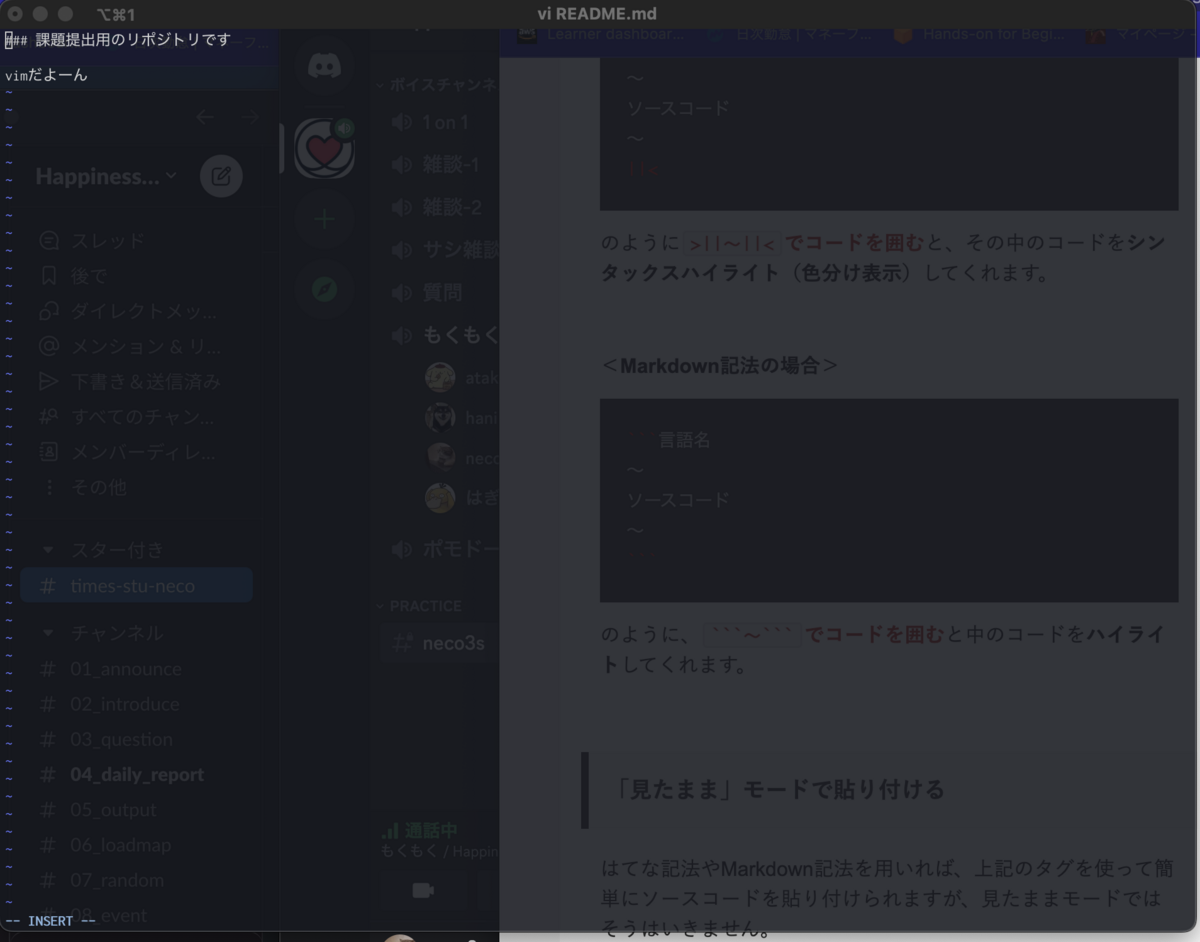Collapse the PRACTICE category
The height and width of the screenshot is (942, 1200).
(380, 606)
